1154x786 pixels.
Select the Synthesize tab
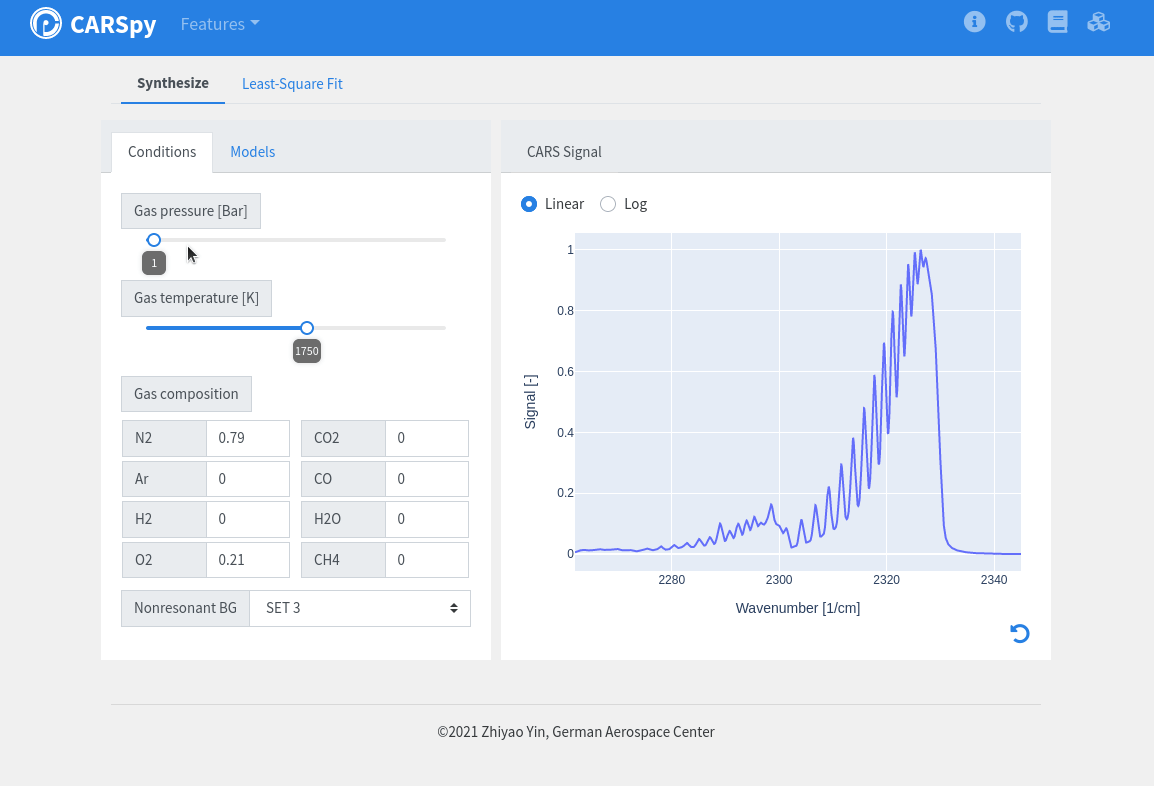click(x=173, y=83)
